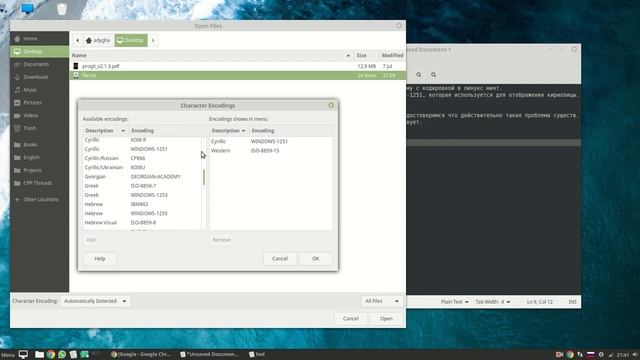640x360 pixels.
Task: Click the Russian flag keyboard layout indicator
Action: pyautogui.click(x=590, y=355)
